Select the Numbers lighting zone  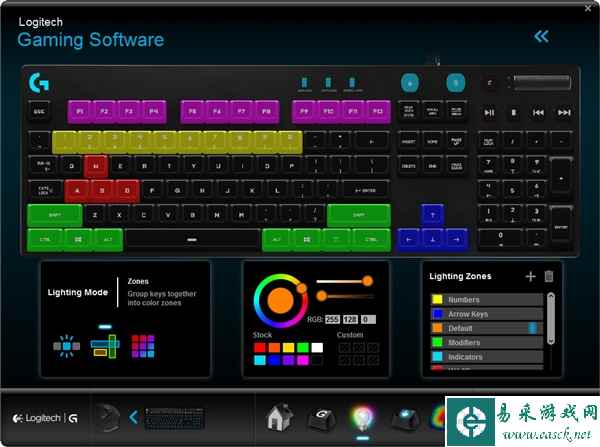click(x=487, y=300)
